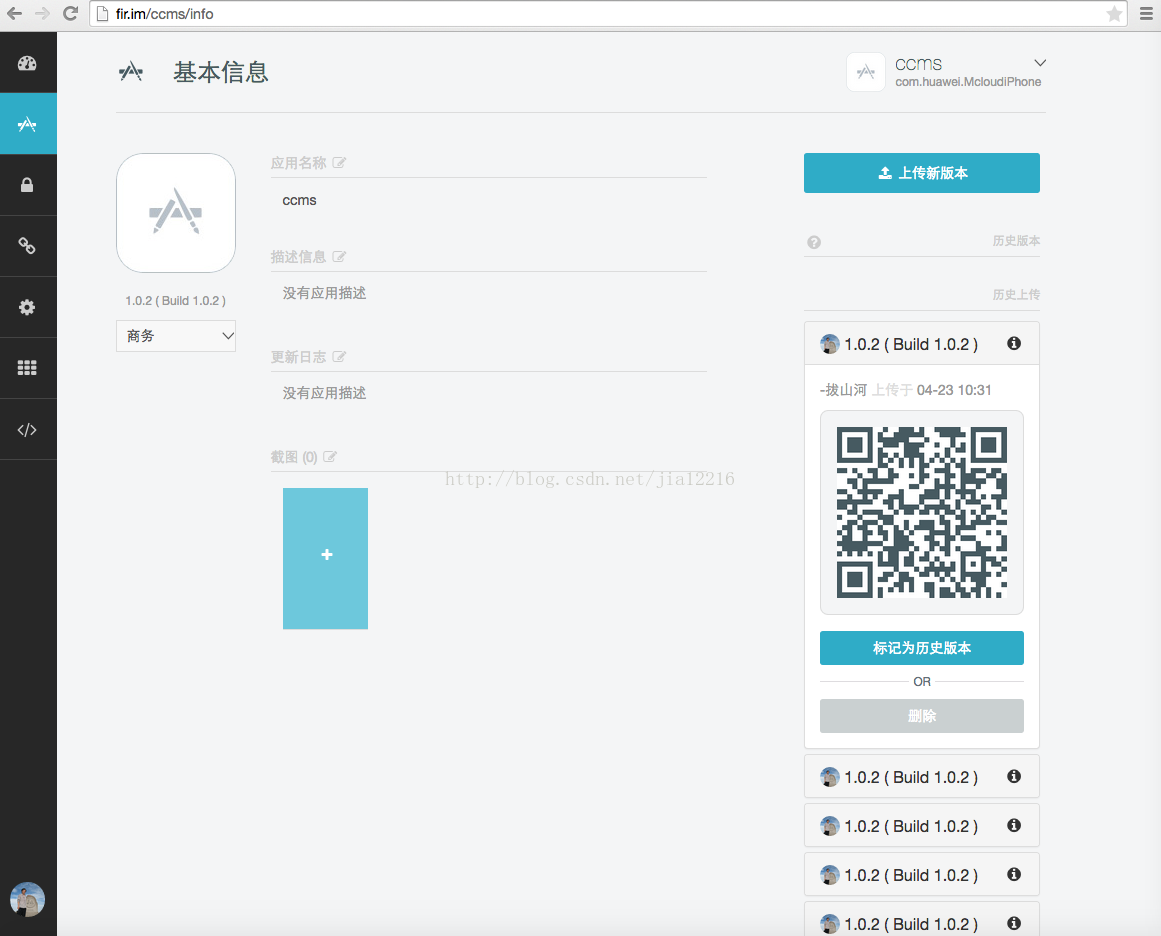This screenshot has width=1161, height=936.
Task: Open the grid apps icon in sidebar
Action: pos(27,368)
